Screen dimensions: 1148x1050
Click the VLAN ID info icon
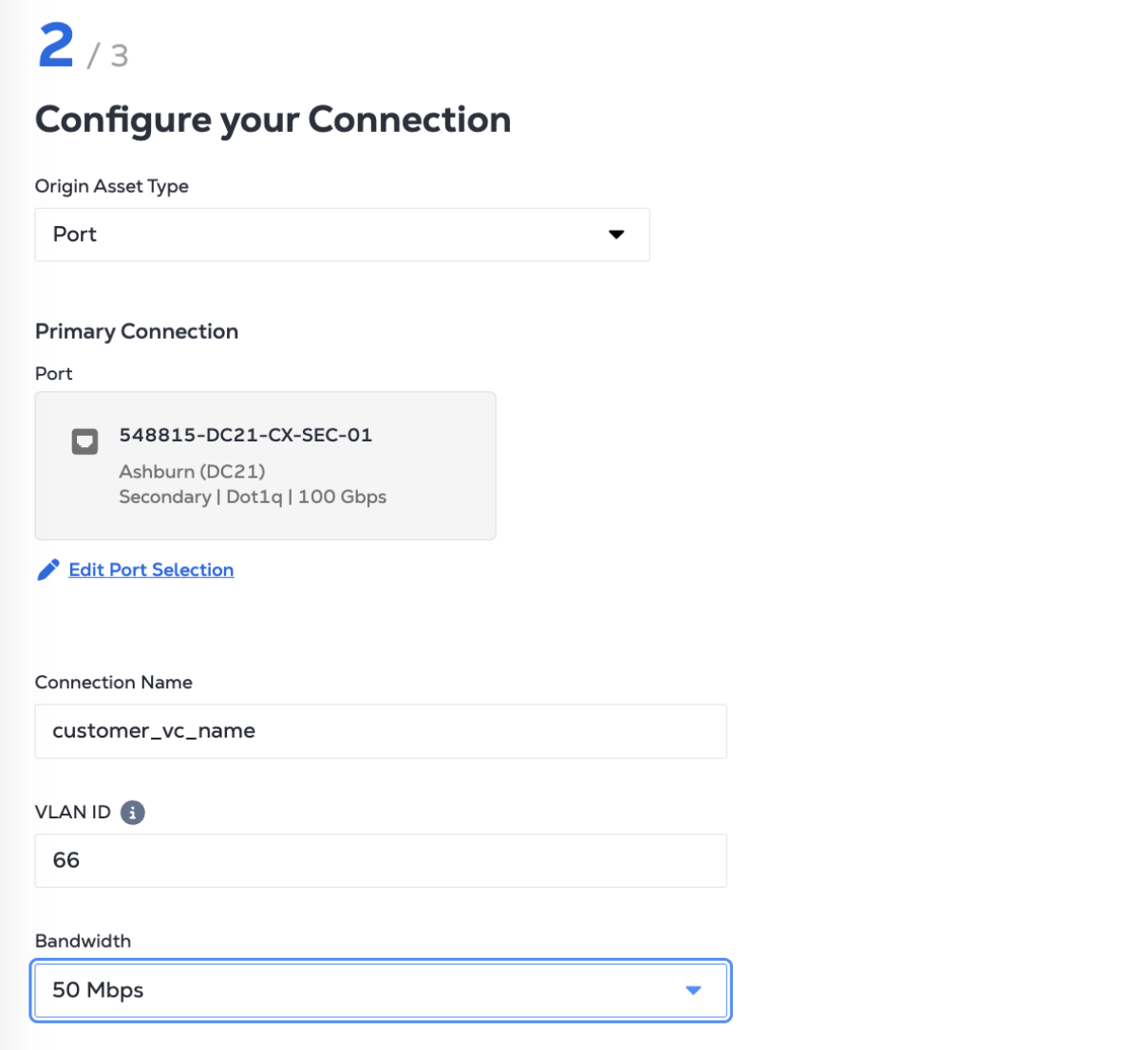[x=133, y=813]
